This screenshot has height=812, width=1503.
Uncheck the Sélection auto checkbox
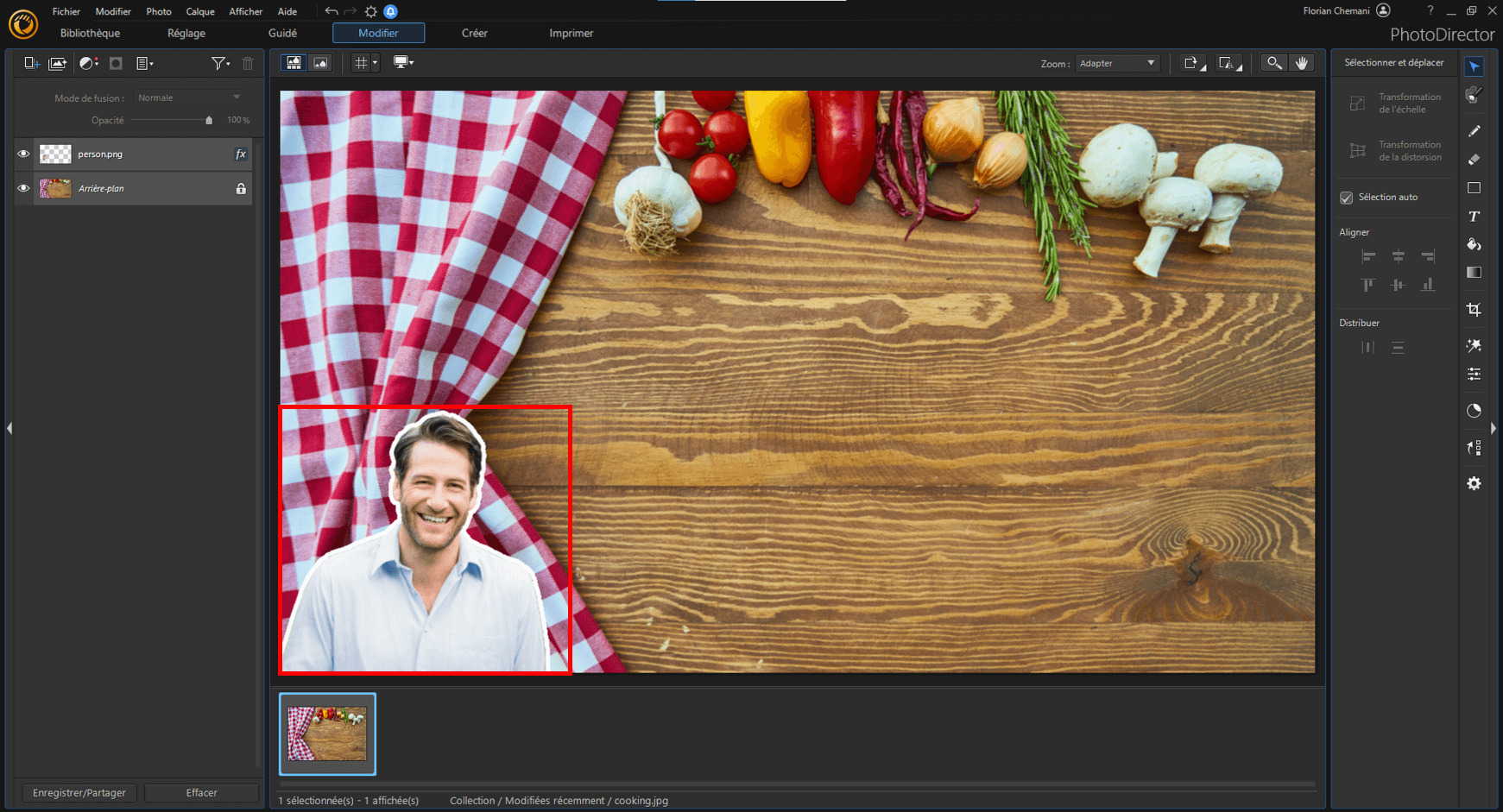point(1346,198)
